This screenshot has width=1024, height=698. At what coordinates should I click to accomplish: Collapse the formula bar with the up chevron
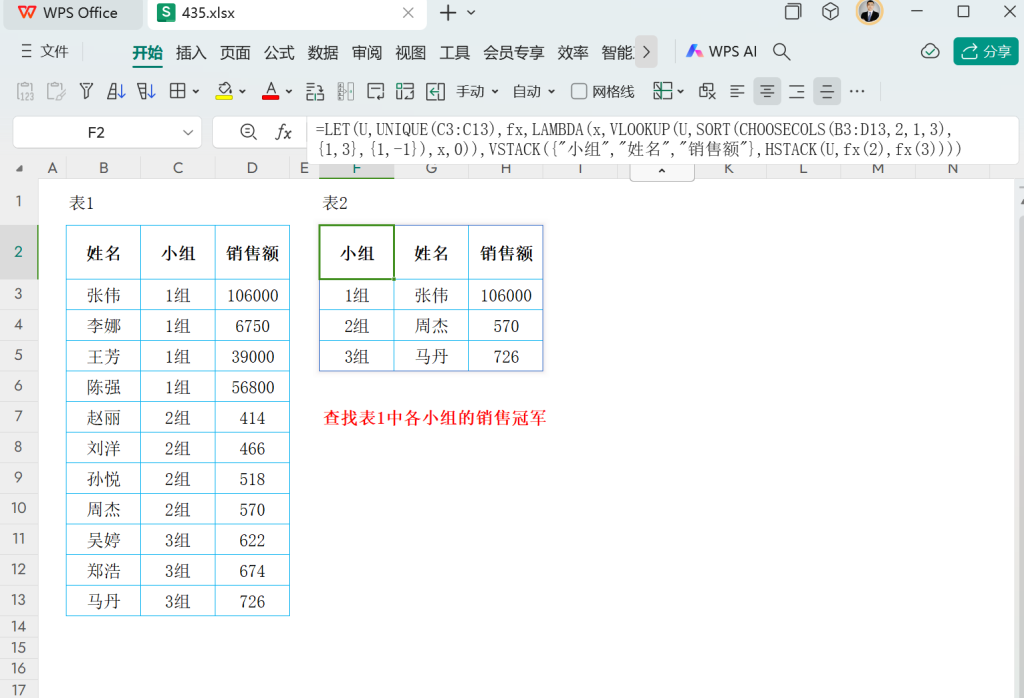[x=662, y=170]
